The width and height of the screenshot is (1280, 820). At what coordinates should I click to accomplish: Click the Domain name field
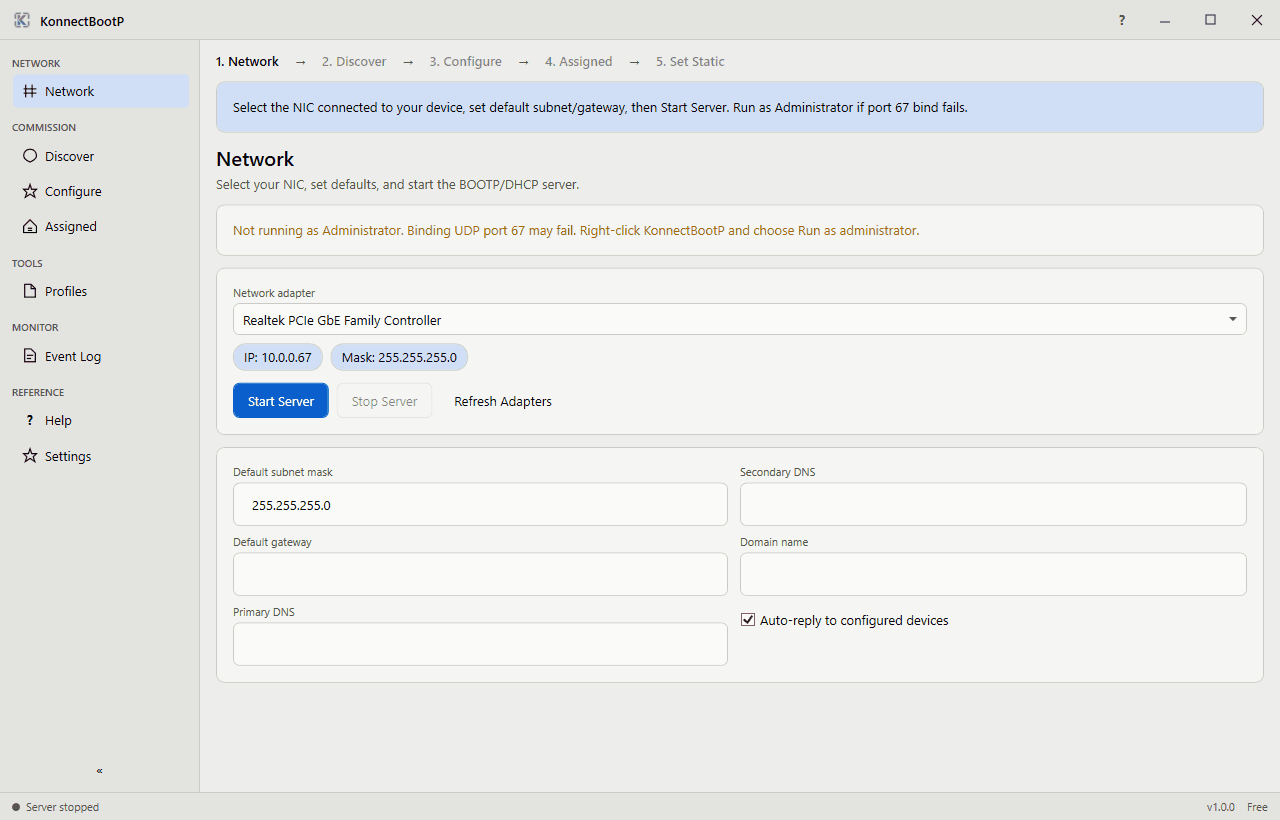[x=993, y=574]
